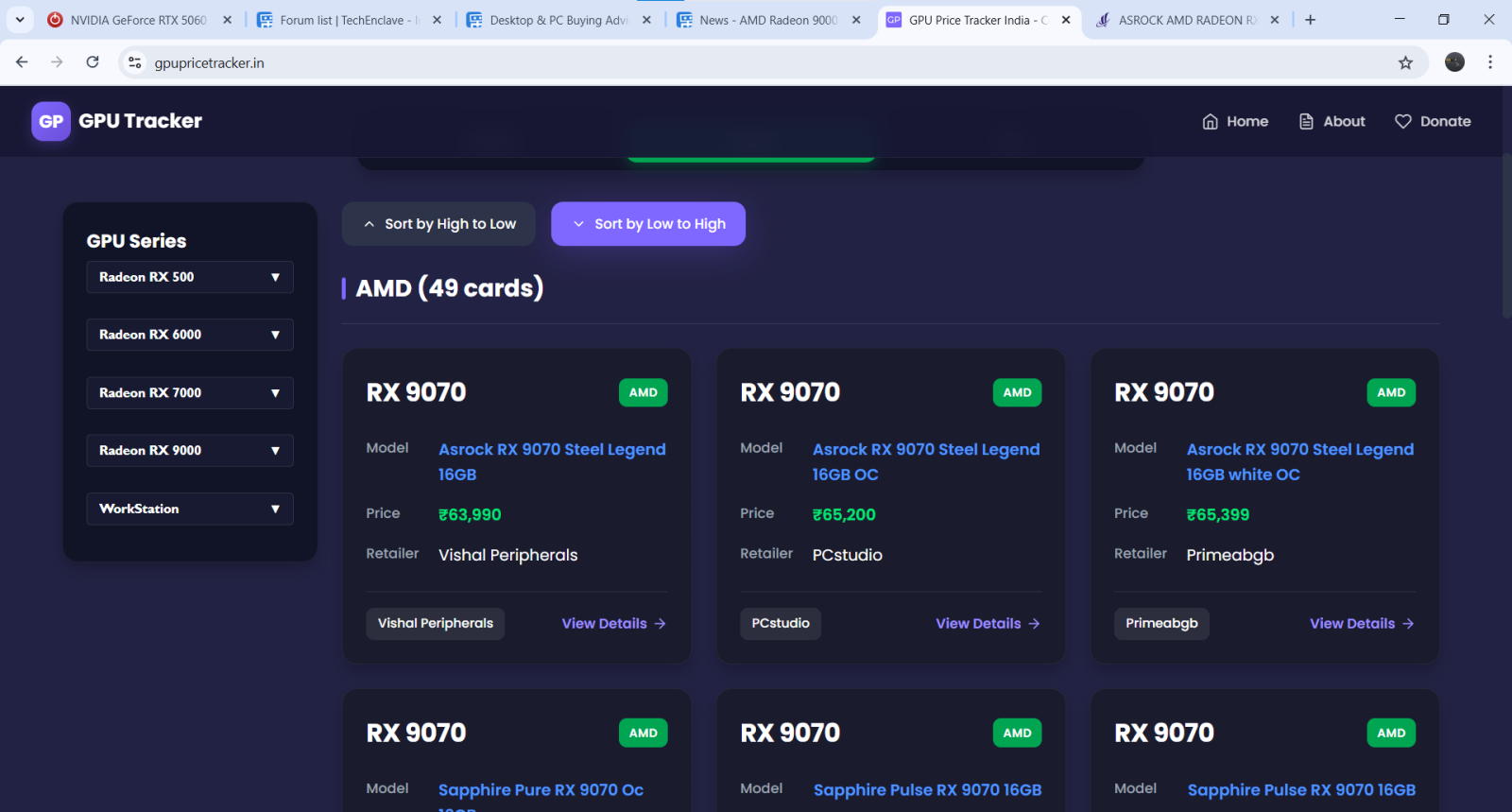Close the Forum list TechEnclave tab
Viewport: 1512px width, 812px height.
pyautogui.click(x=437, y=20)
